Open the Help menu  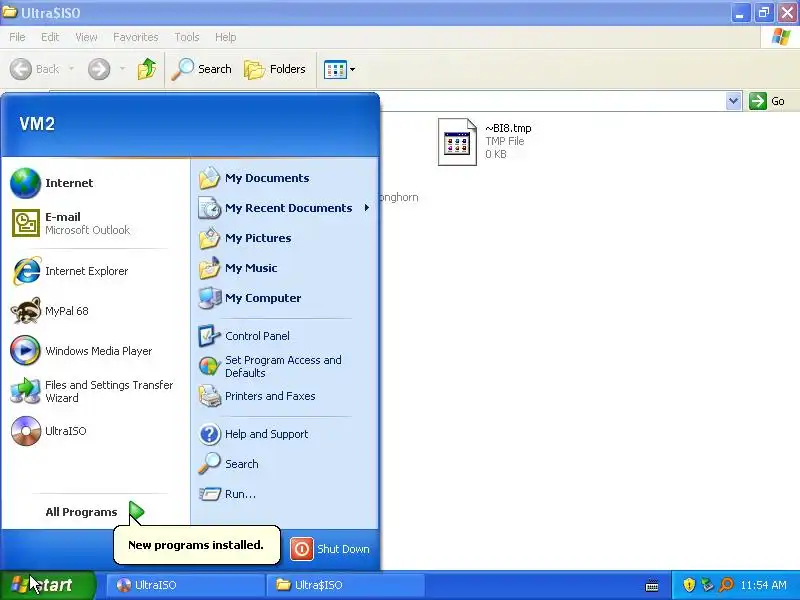(x=225, y=37)
